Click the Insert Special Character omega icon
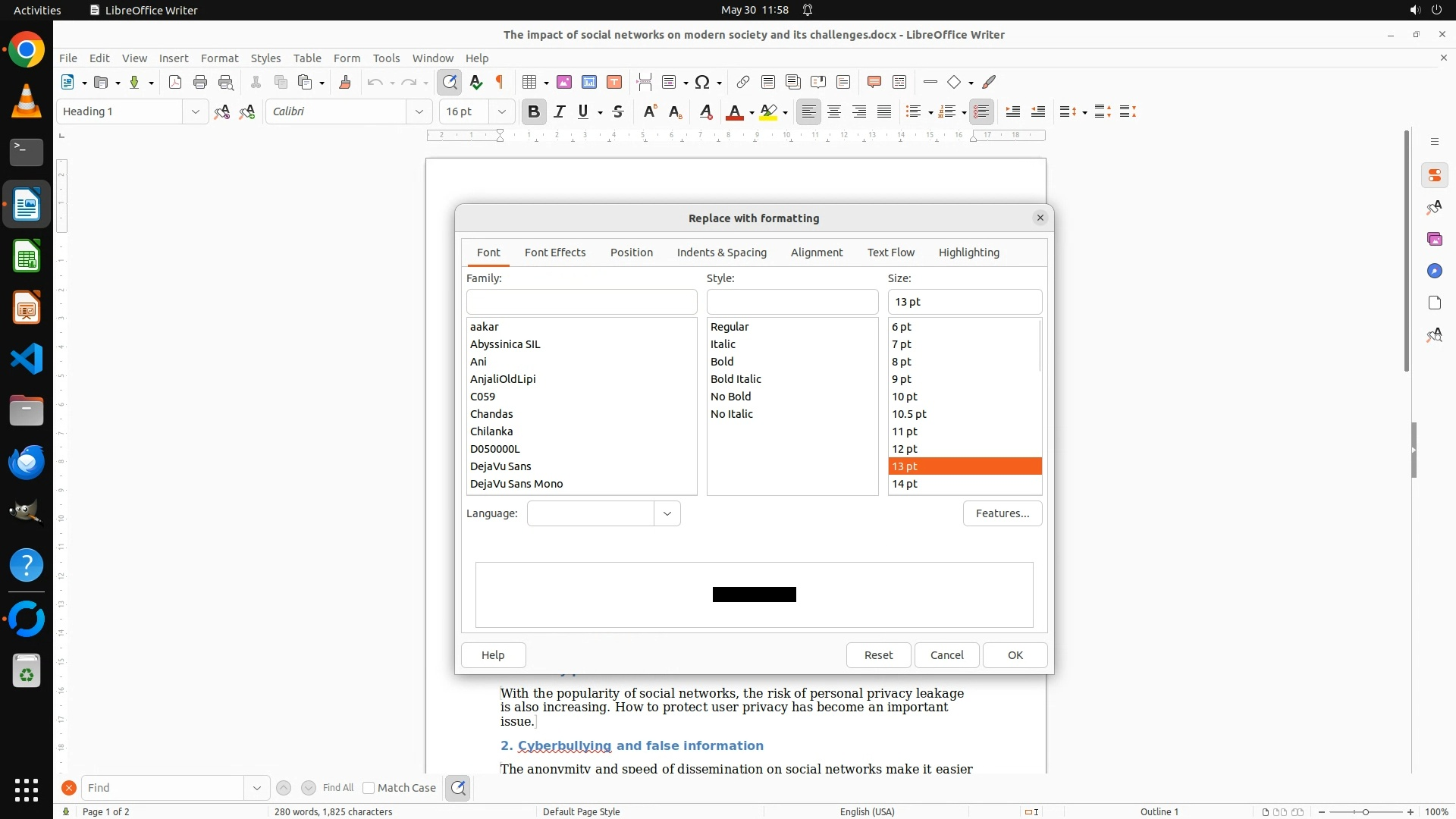 click(x=702, y=83)
